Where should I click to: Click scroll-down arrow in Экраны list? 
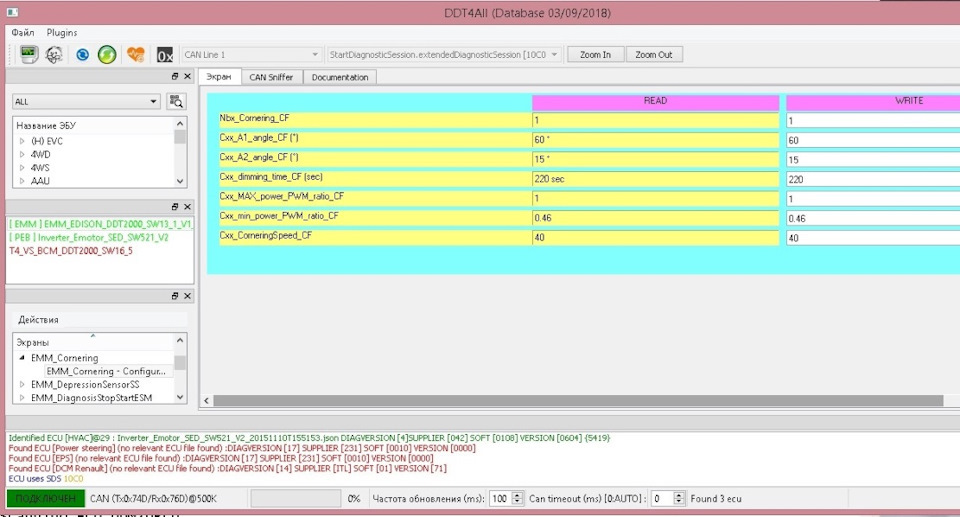[180, 397]
